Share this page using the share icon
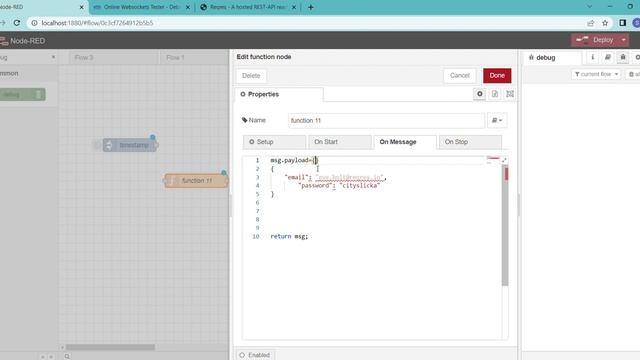The width and height of the screenshot is (640, 360). click(x=591, y=23)
